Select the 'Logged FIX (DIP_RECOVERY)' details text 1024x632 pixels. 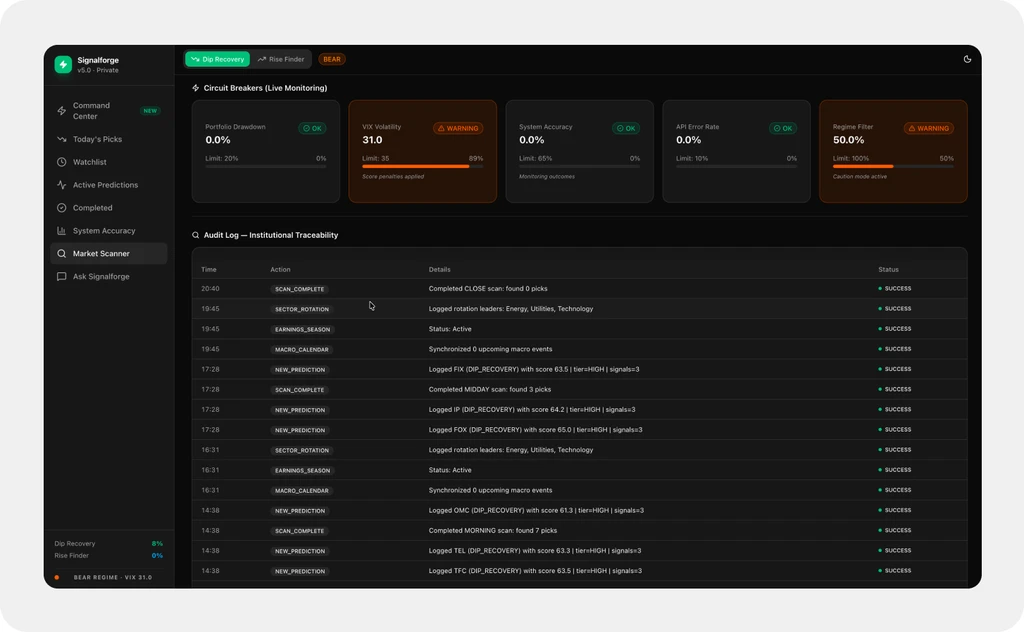click(534, 369)
